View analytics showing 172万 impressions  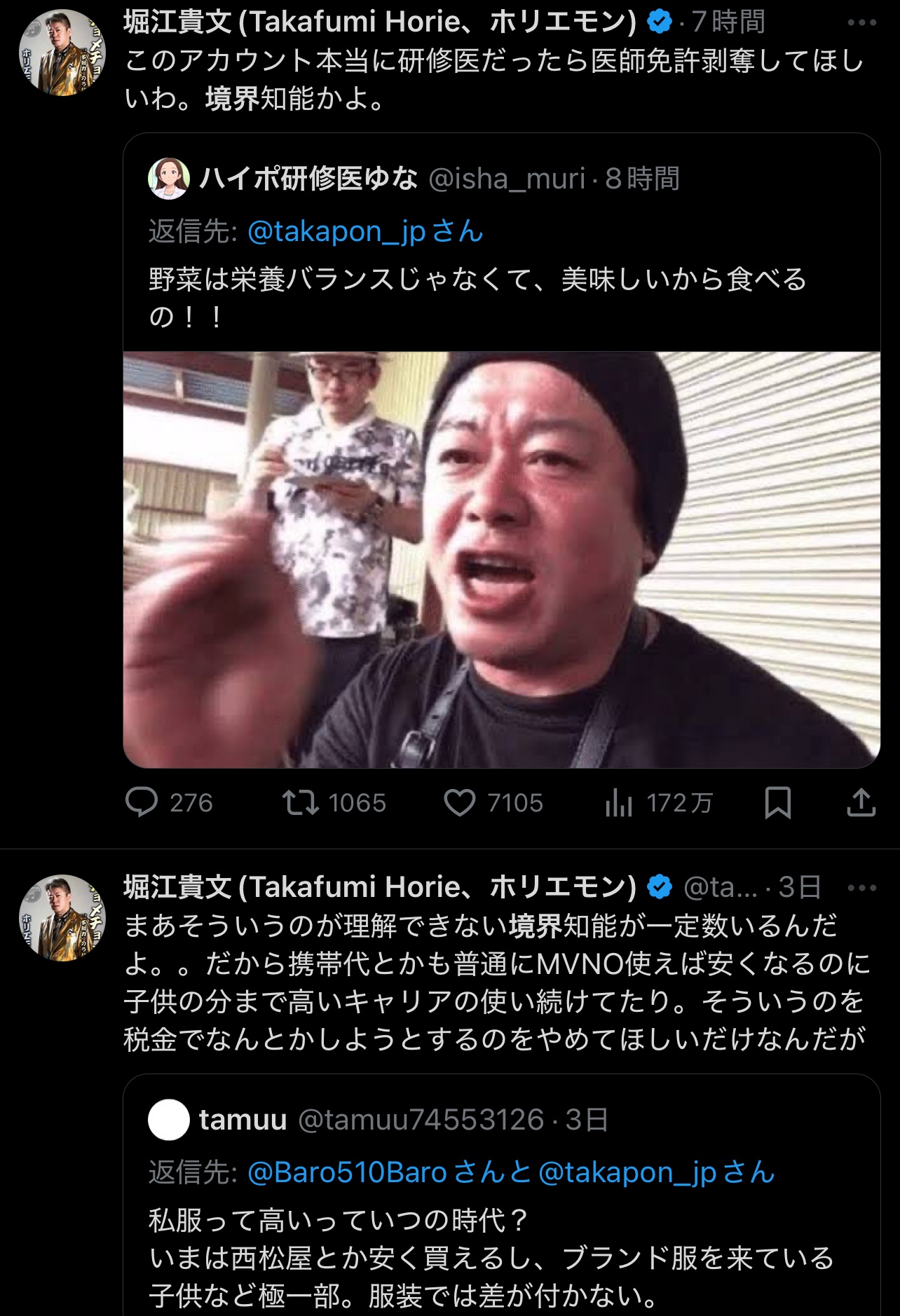click(x=658, y=803)
